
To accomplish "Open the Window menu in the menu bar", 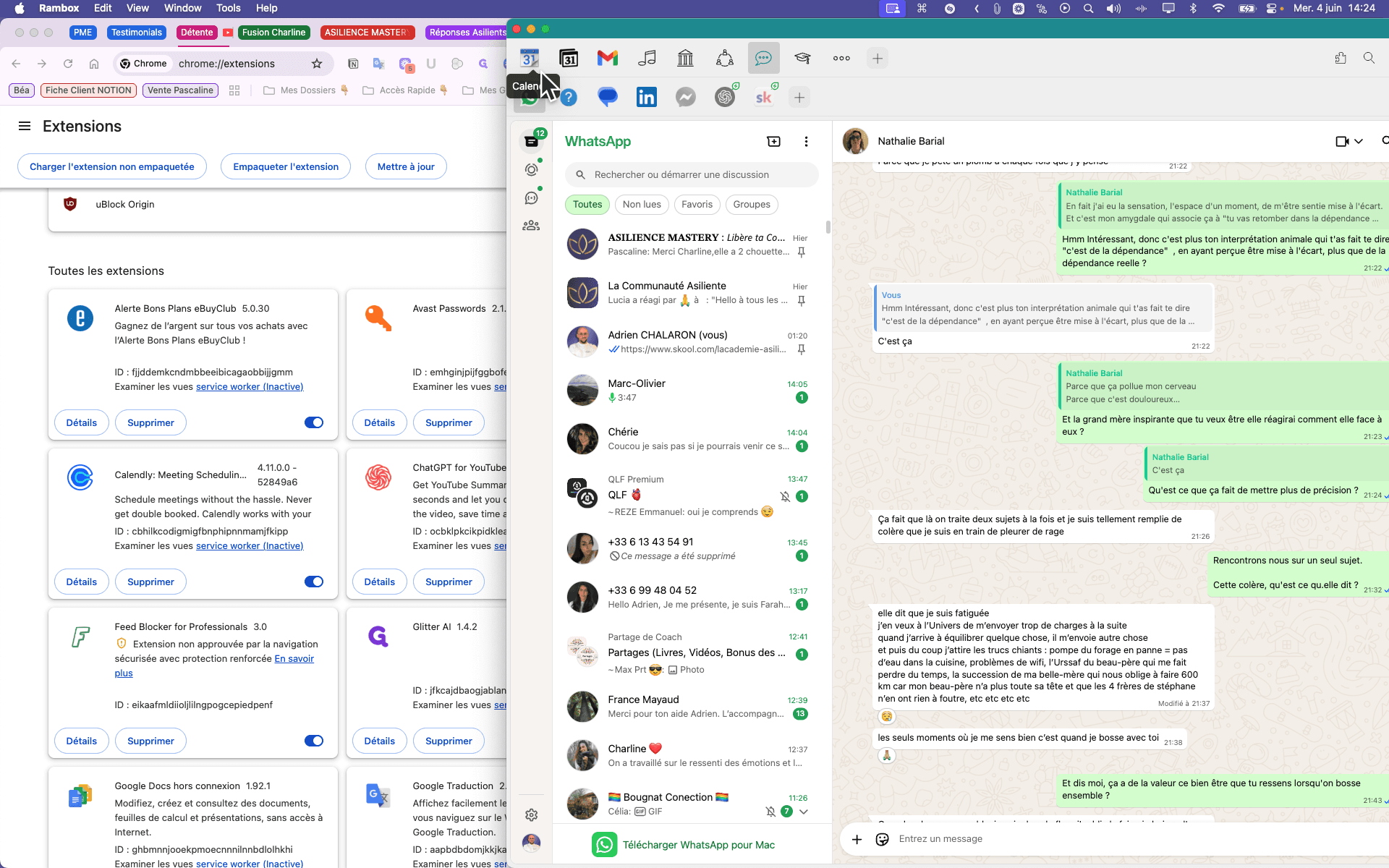I will click(x=183, y=8).
